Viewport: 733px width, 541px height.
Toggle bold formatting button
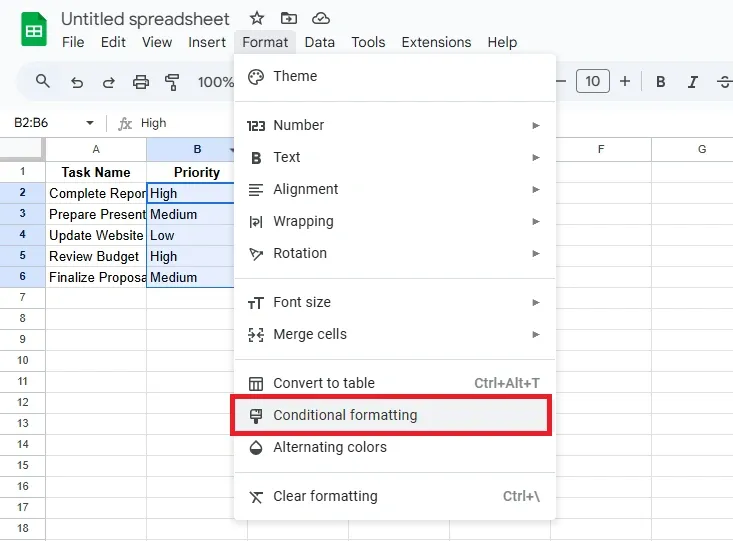(x=661, y=82)
